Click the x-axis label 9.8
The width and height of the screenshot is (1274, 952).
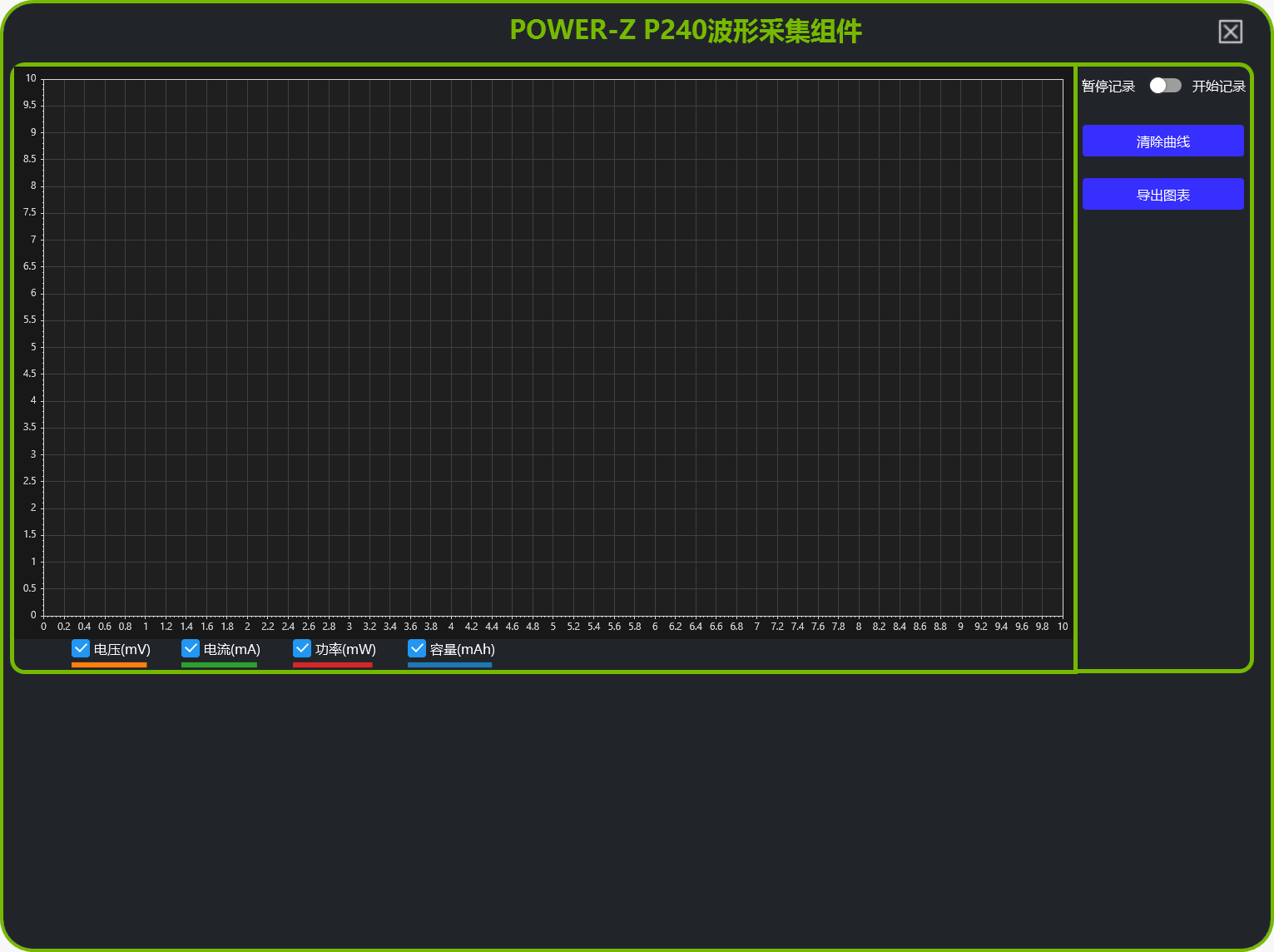pyautogui.click(x=1042, y=627)
